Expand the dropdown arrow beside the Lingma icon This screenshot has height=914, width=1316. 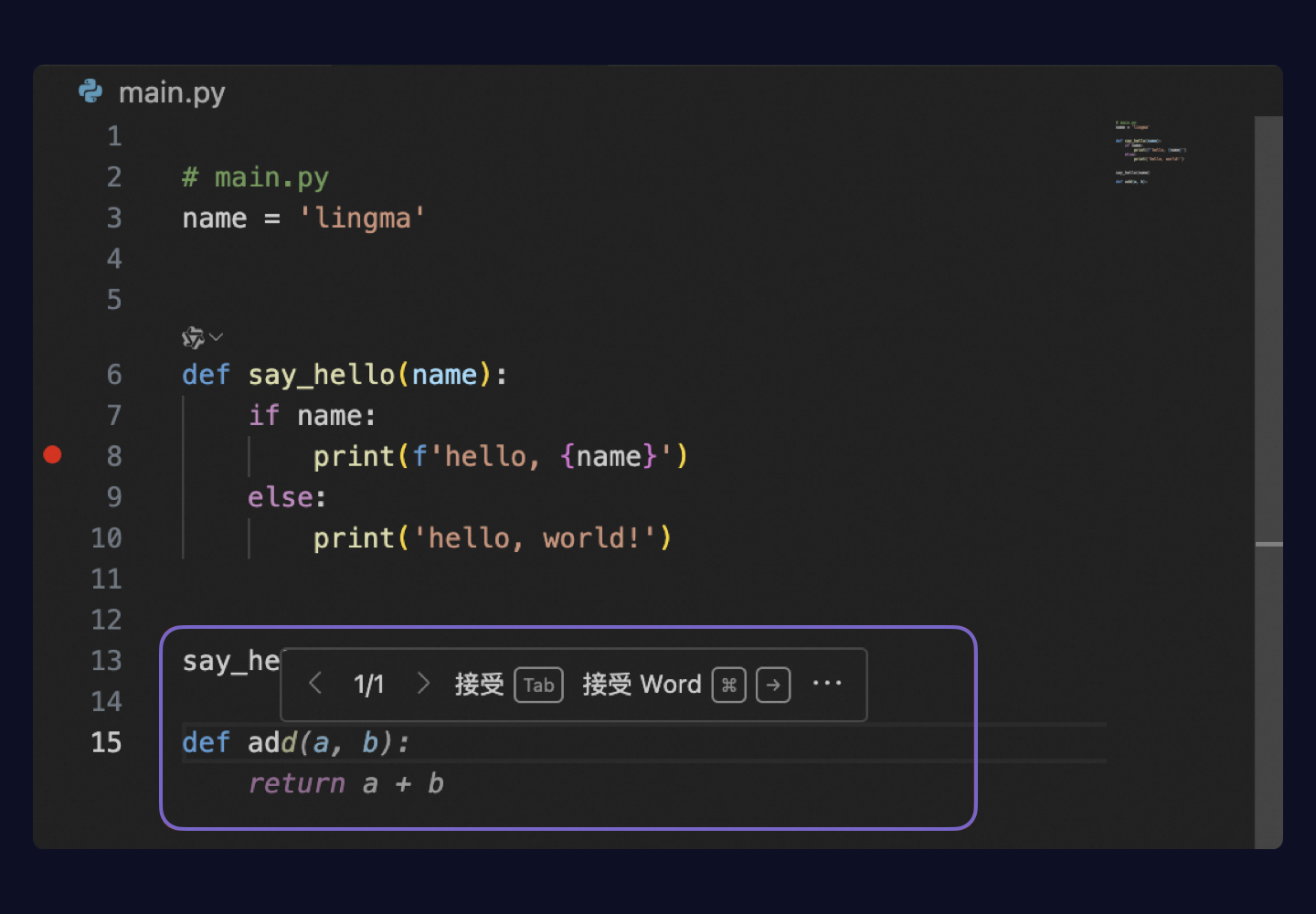coord(216,337)
